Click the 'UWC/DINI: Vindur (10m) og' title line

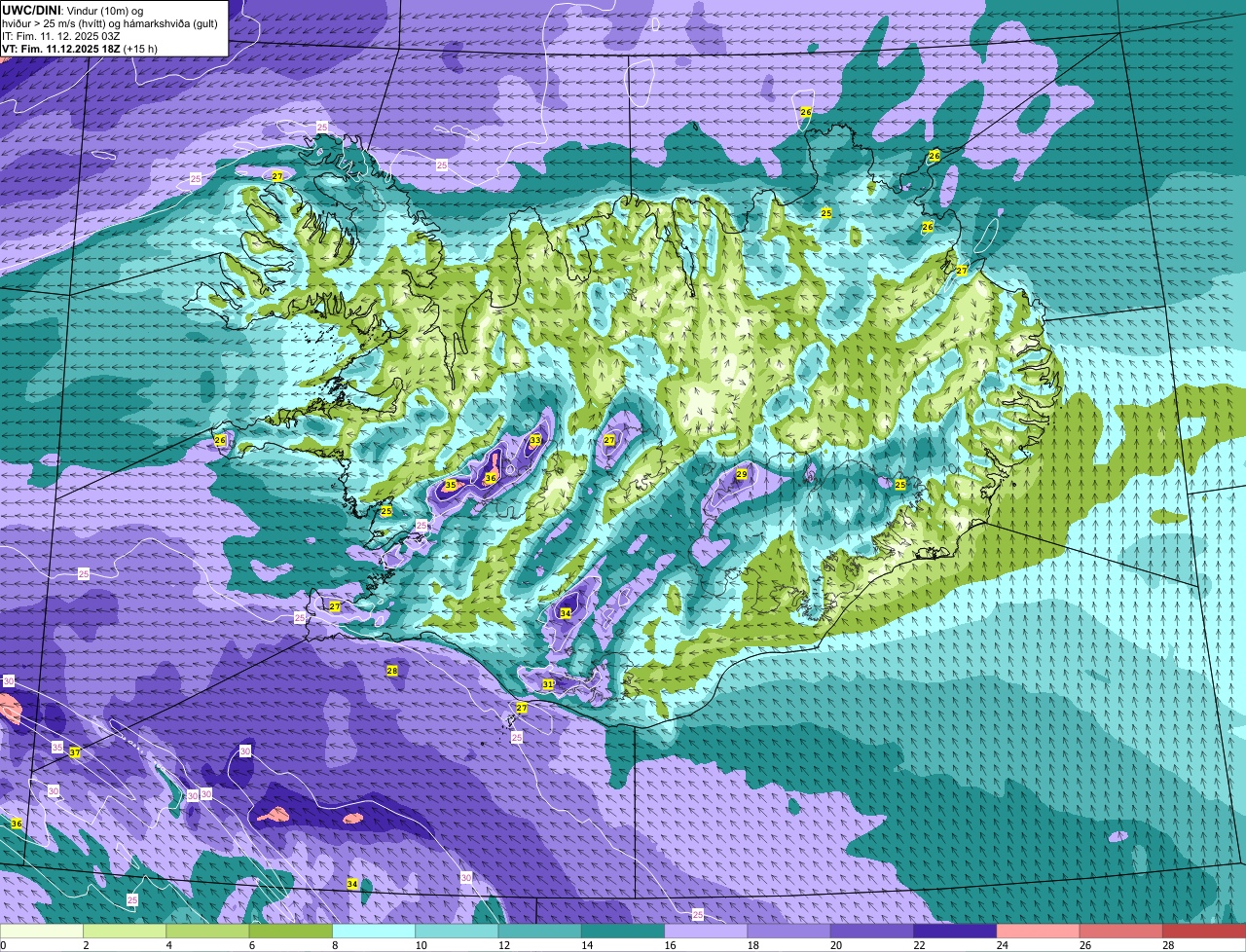pos(72,10)
